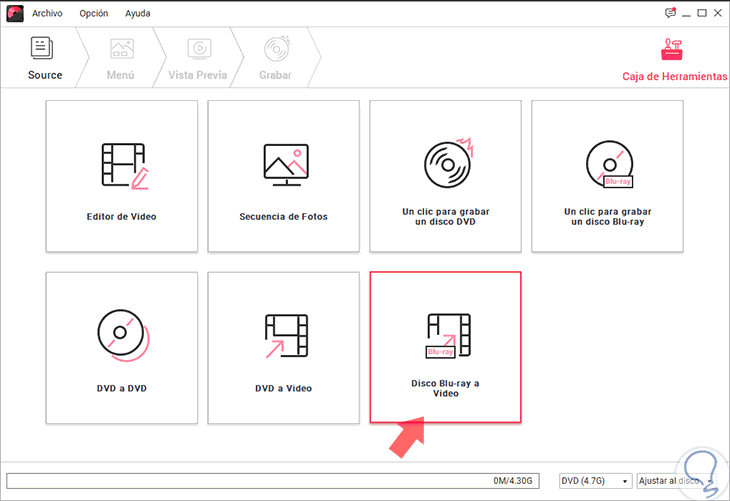This screenshot has height=501, width=730.
Task: Launch Un clic para grabar un disco Blu-ray
Action: (608, 176)
